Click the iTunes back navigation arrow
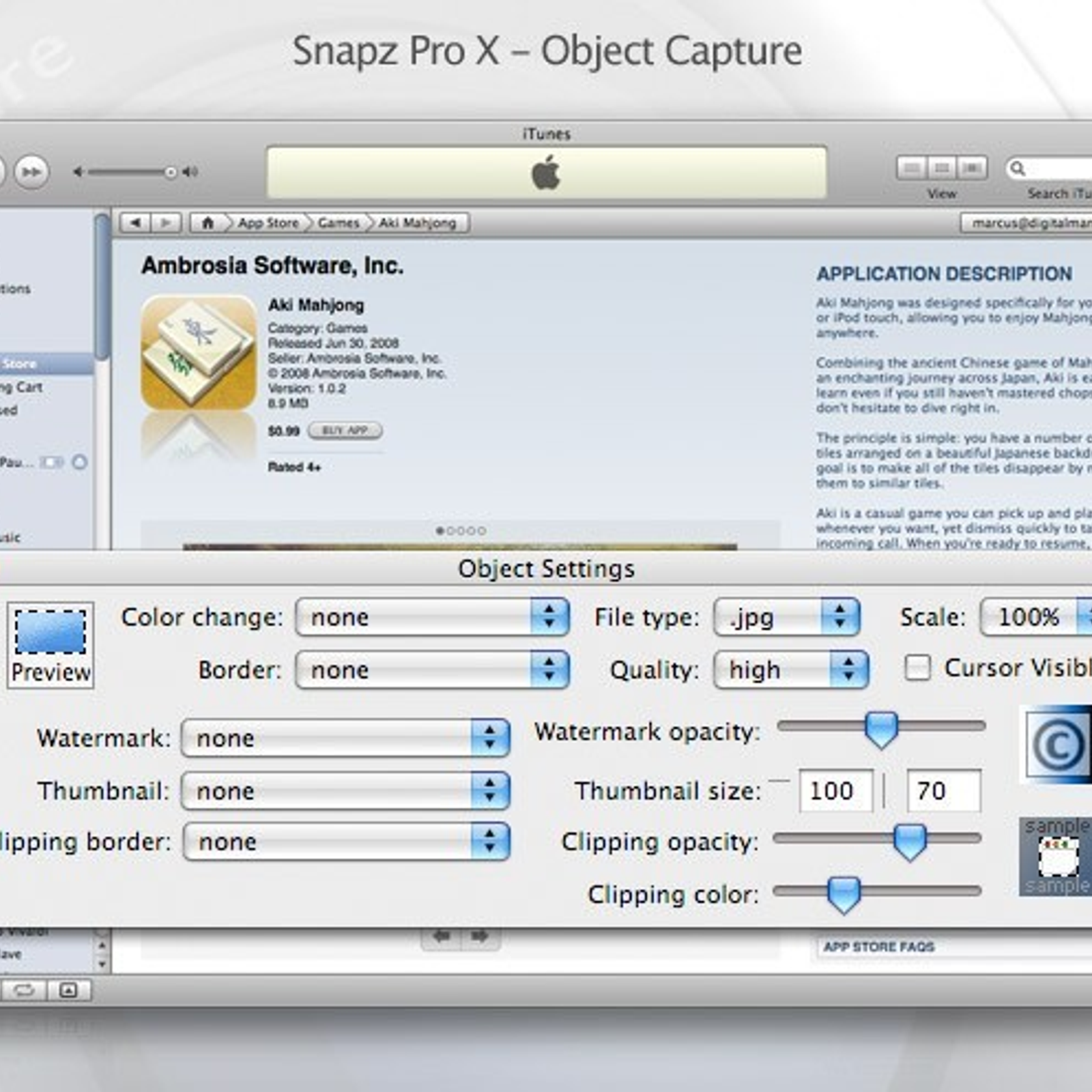The image size is (1092, 1092). click(136, 222)
